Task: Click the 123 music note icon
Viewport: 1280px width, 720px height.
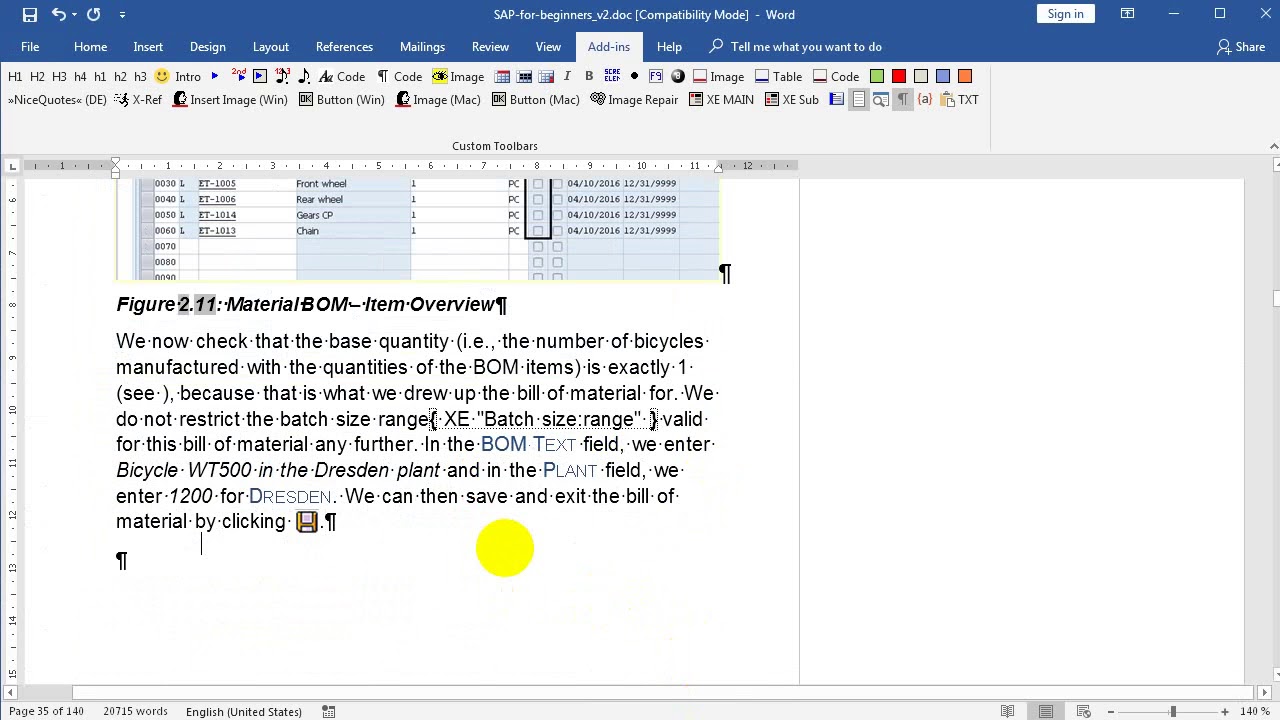Action: click(282, 76)
